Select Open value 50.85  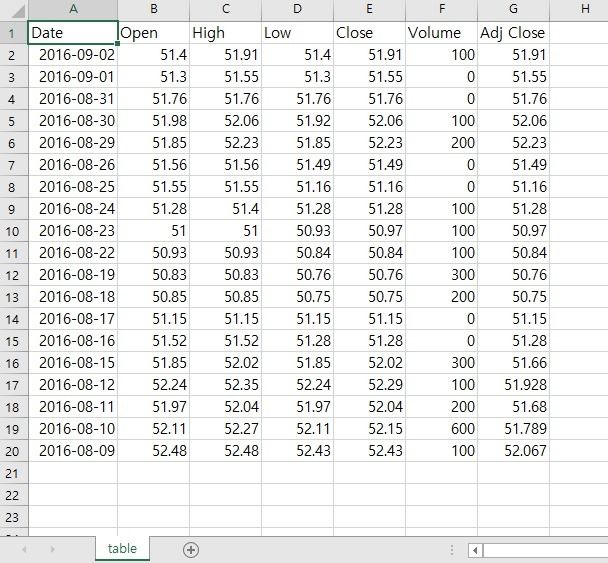(154, 297)
